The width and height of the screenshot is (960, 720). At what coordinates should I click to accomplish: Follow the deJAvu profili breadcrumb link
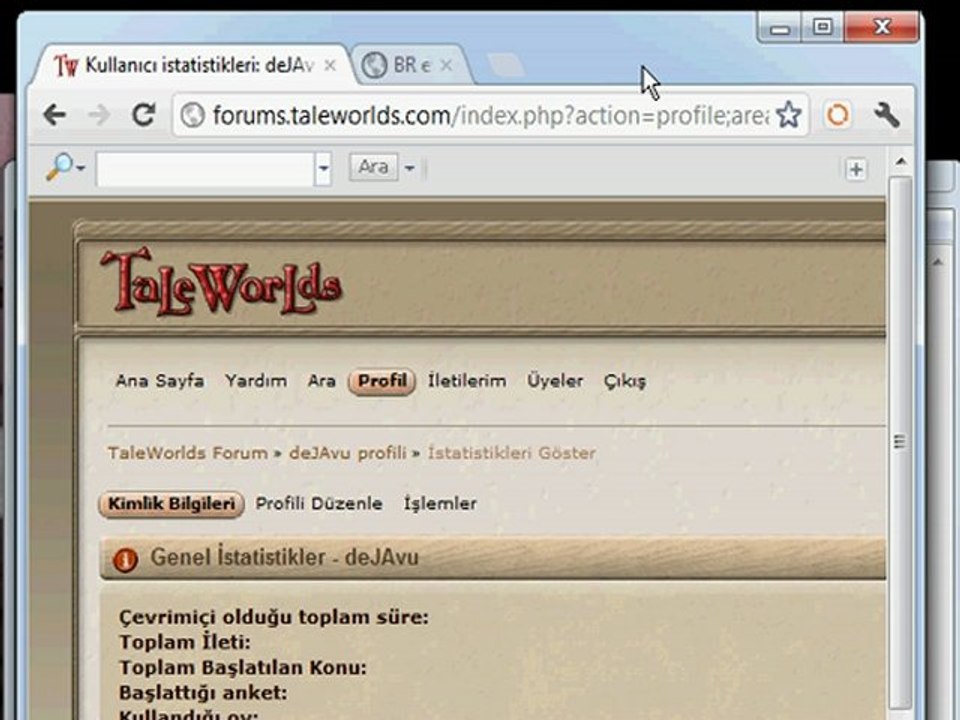pos(347,453)
